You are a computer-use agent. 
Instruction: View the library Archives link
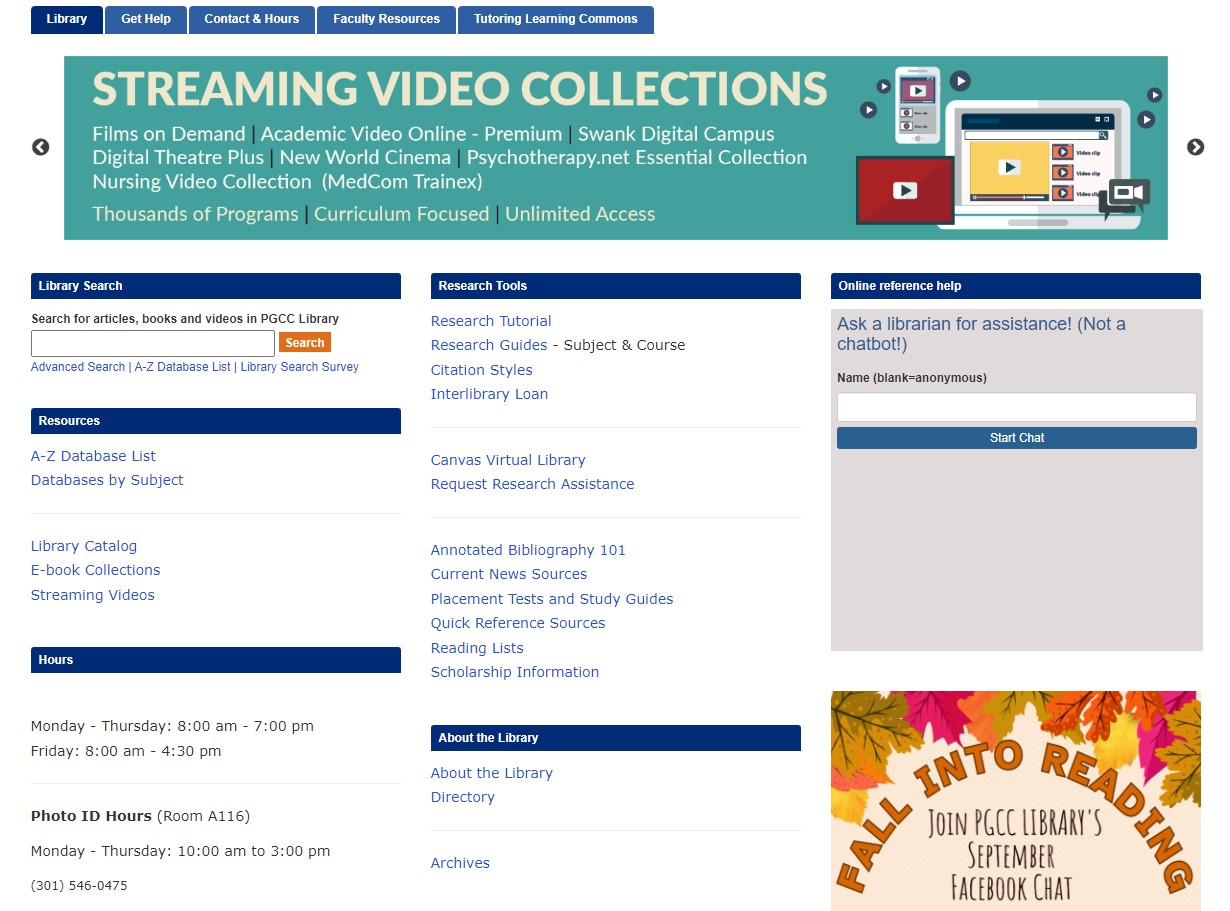point(460,863)
